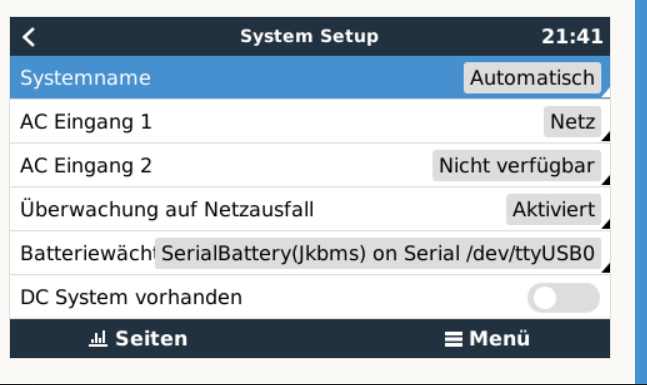Open the Seiten bar chart icon

pos(98,338)
